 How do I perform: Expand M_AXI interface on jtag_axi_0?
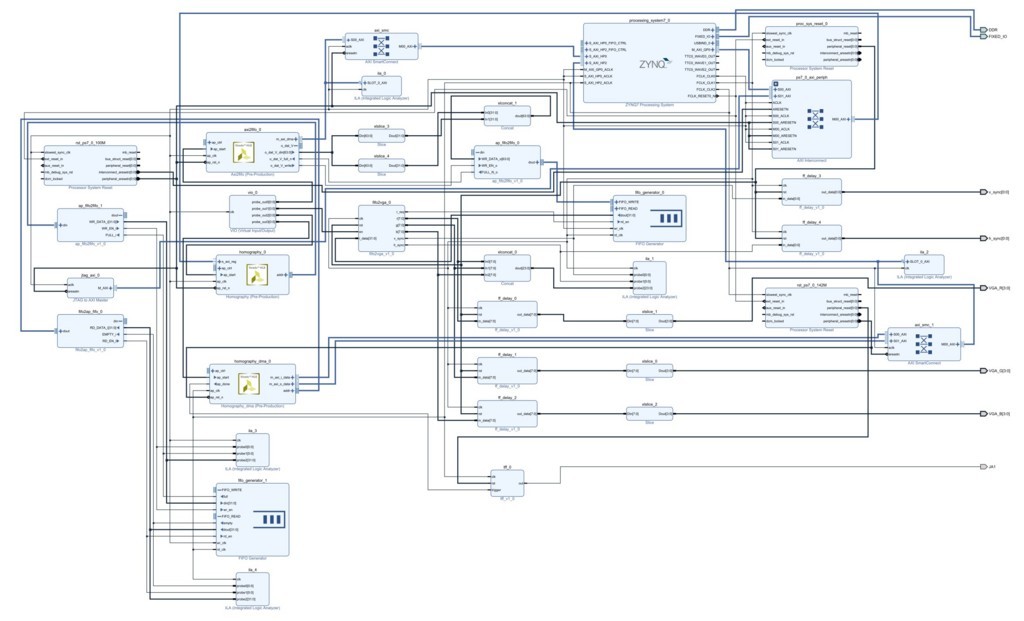[112, 288]
